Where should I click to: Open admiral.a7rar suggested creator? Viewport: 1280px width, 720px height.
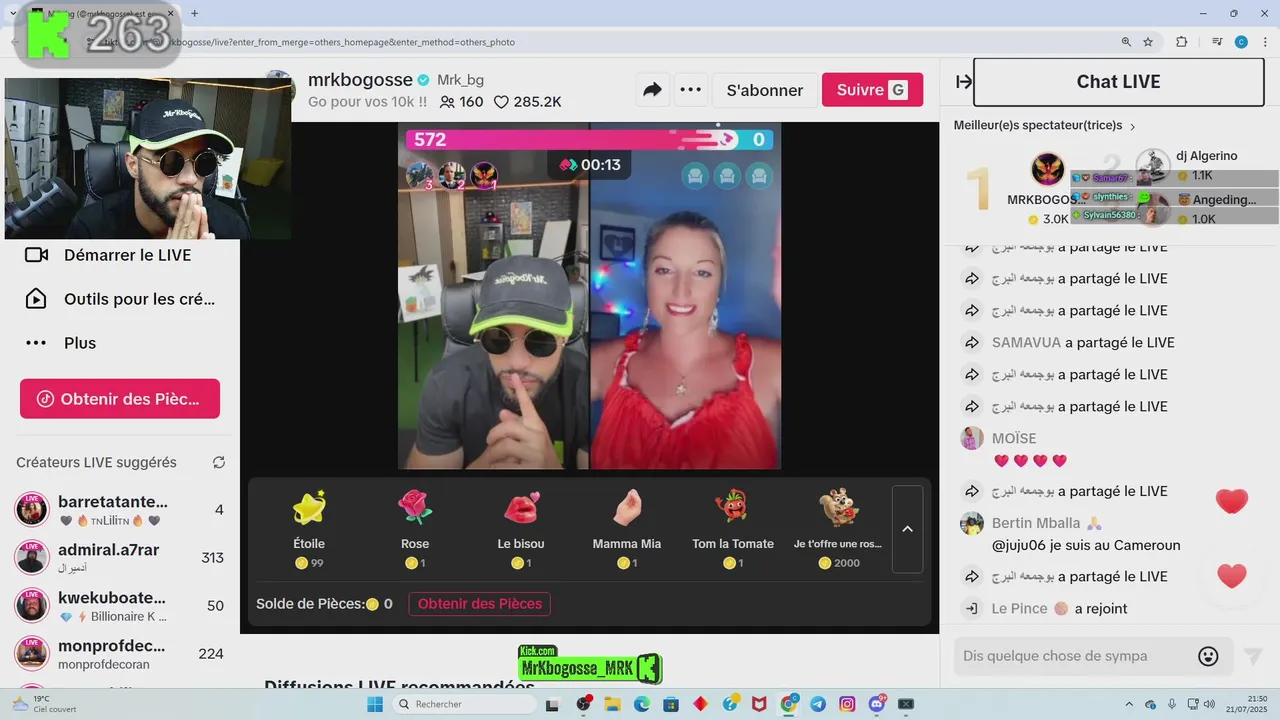point(120,558)
